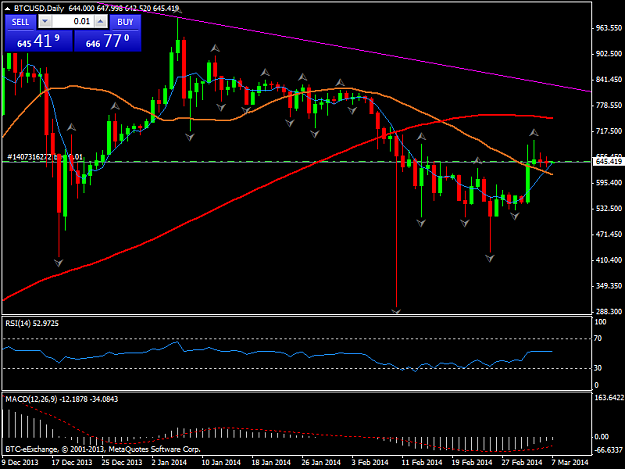Buy at the 646 77 0 ask price tile
This screenshot has height=469, width=625.
[x=108, y=41]
